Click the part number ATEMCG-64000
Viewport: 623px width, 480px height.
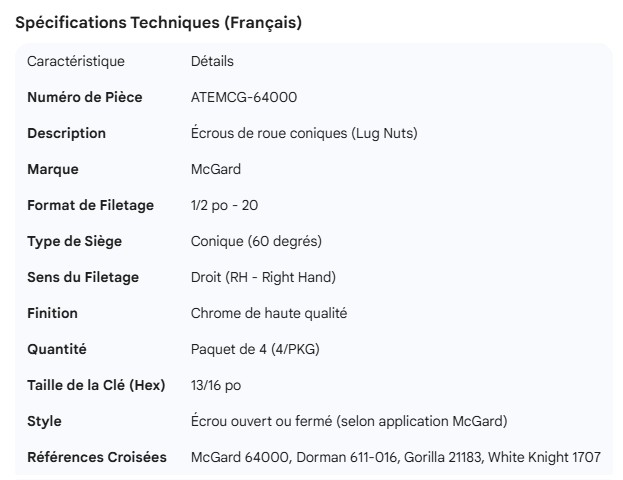243,97
